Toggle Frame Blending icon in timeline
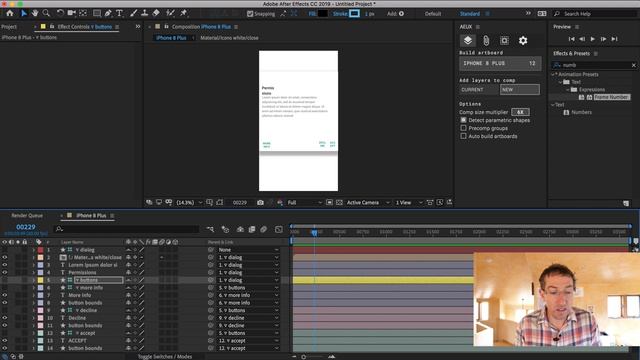The image size is (640, 360). (252, 229)
